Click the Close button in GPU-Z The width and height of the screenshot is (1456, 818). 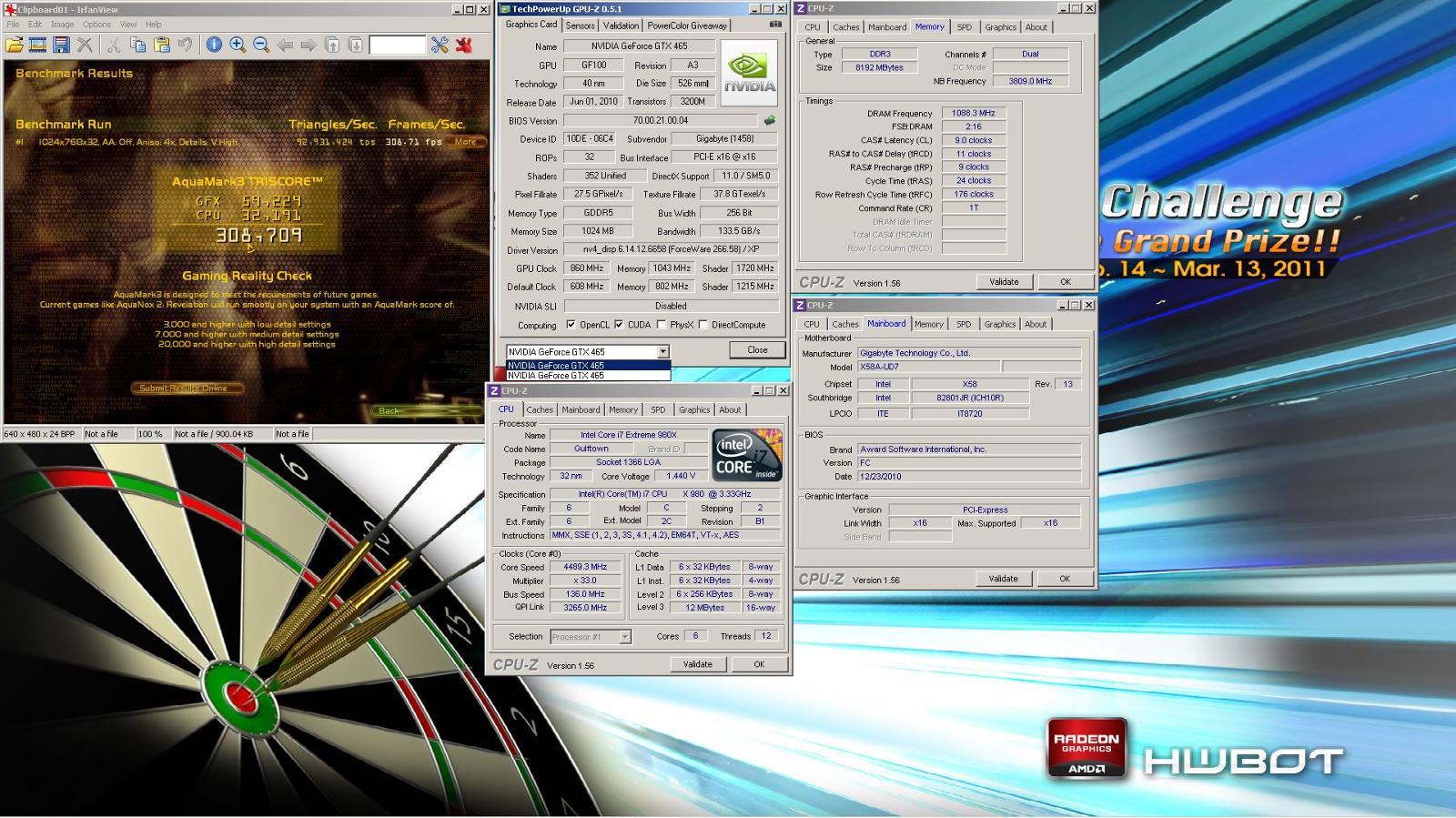pyautogui.click(x=757, y=349)
